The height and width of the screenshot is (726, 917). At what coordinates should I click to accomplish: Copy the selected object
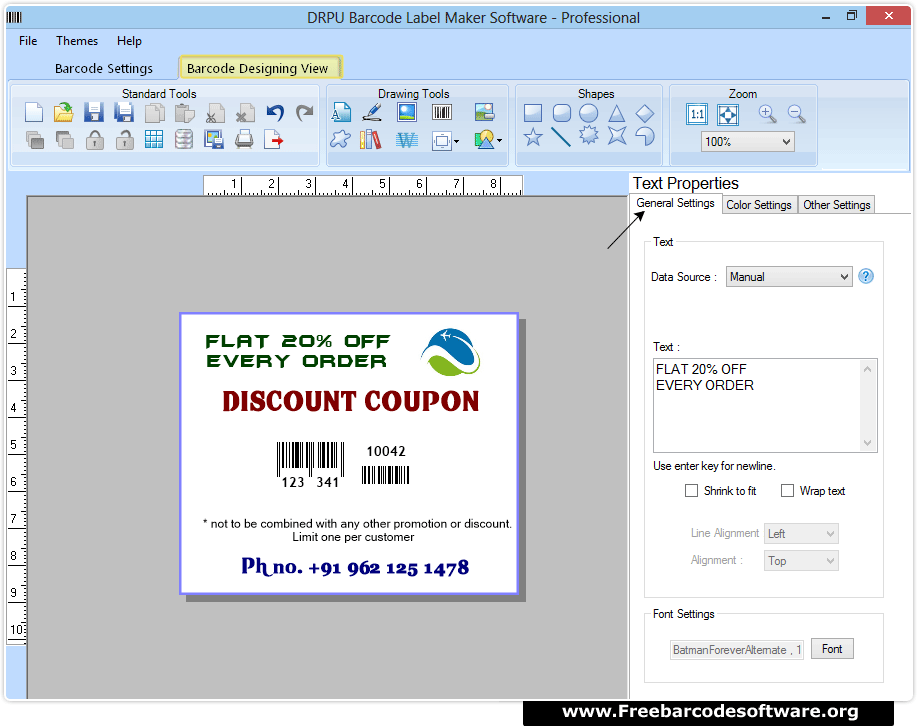coord(154,113)
